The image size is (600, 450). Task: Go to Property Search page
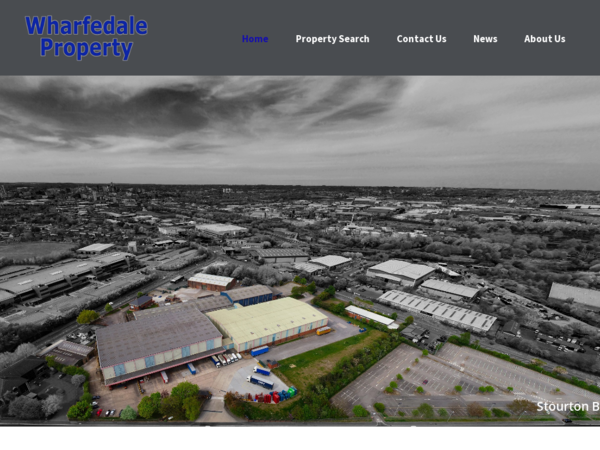click(x=332, y=39)
